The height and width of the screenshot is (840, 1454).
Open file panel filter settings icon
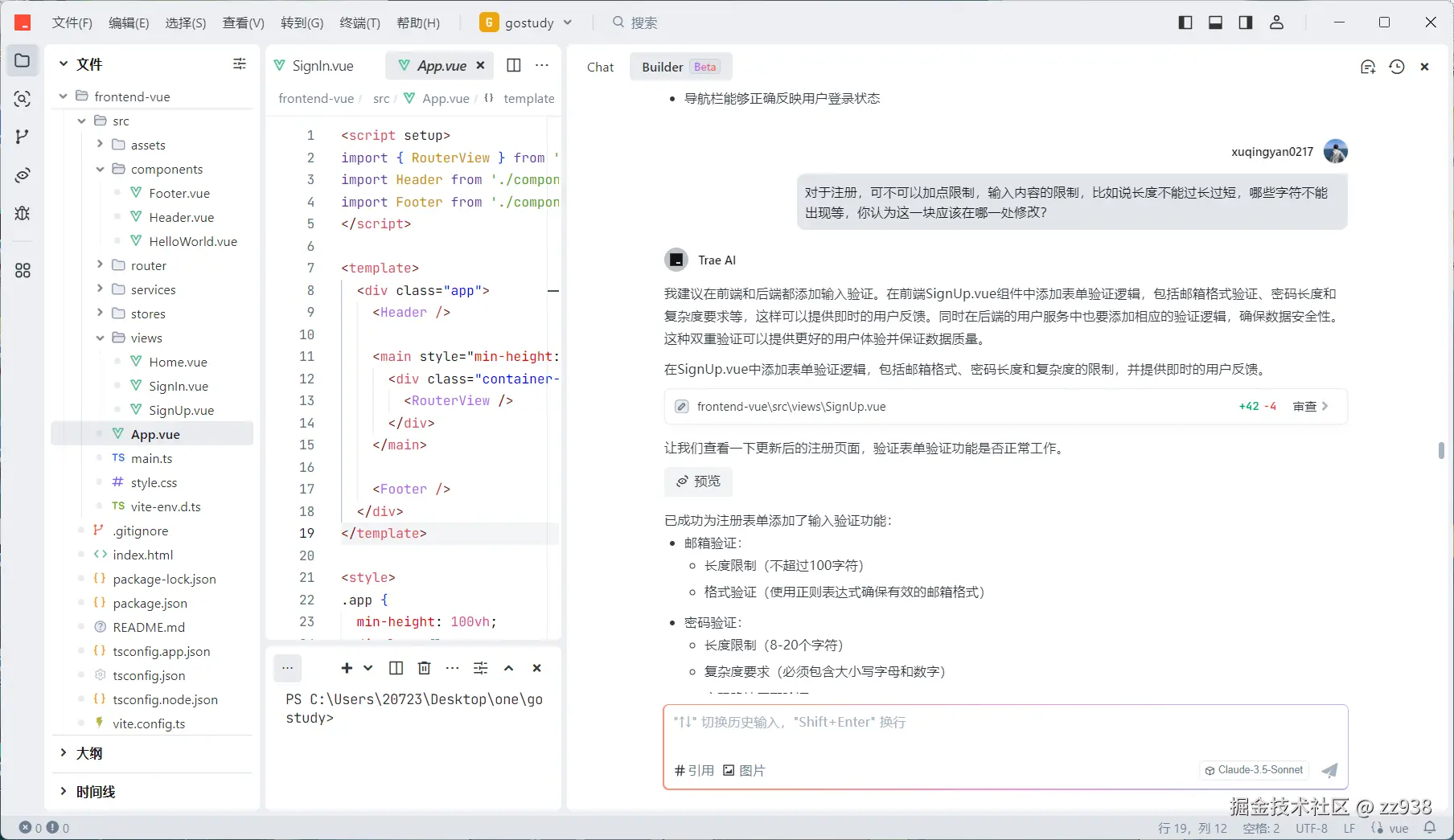coord(240,64)
